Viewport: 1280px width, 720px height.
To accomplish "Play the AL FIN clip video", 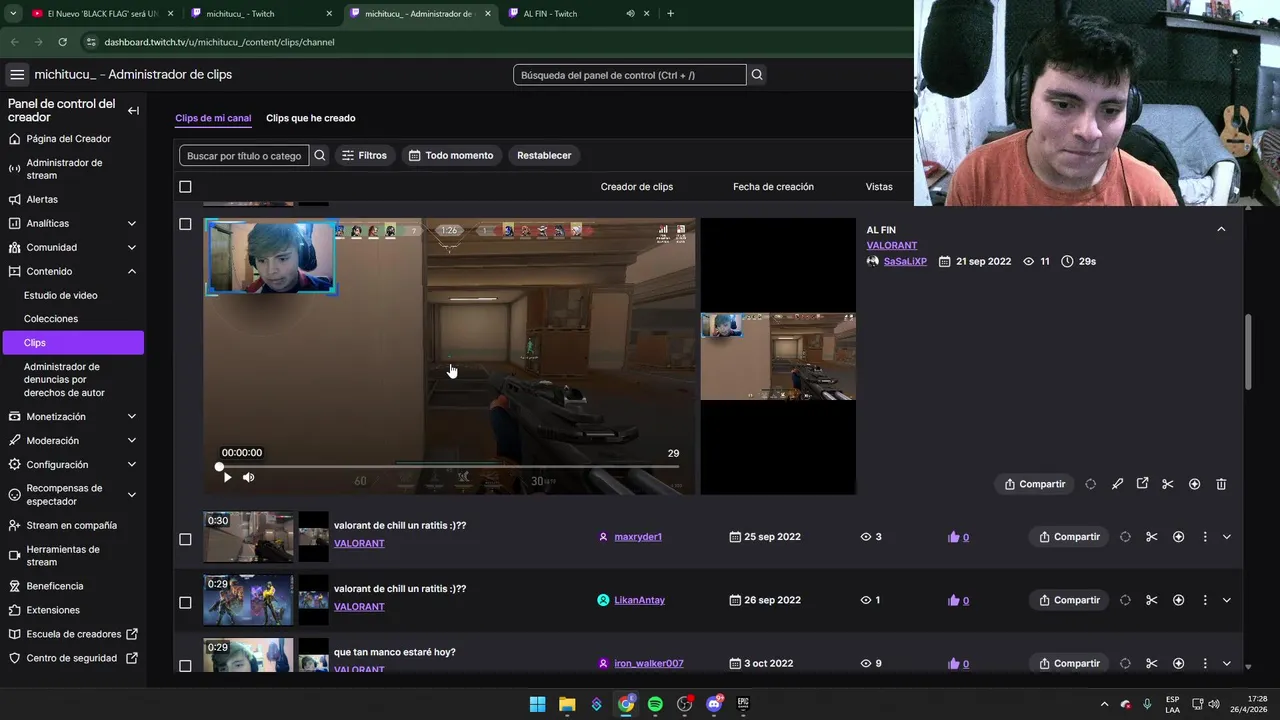I will tap(227, 477).
